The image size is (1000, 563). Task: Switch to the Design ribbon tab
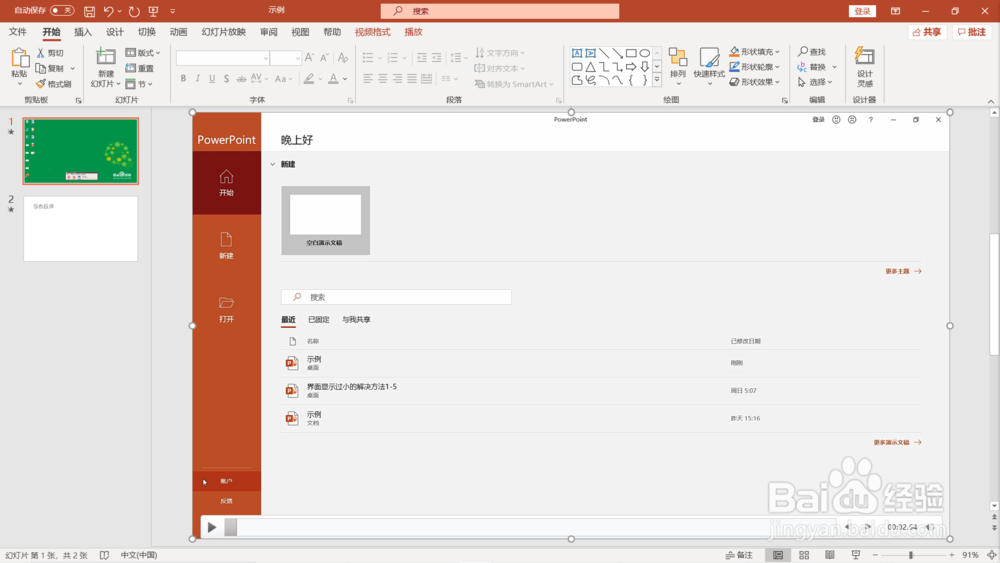tap(115, 32)
